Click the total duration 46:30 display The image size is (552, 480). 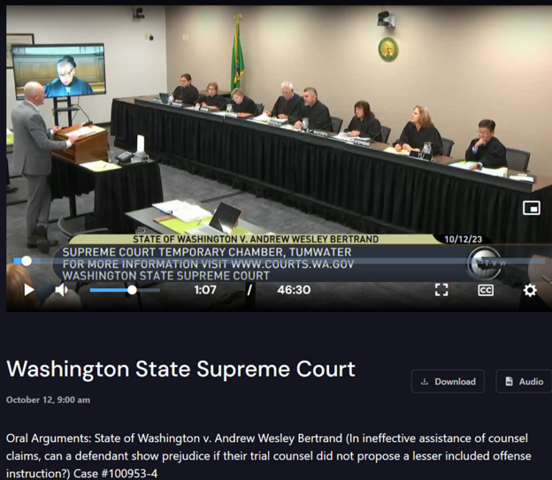(294, 290)
